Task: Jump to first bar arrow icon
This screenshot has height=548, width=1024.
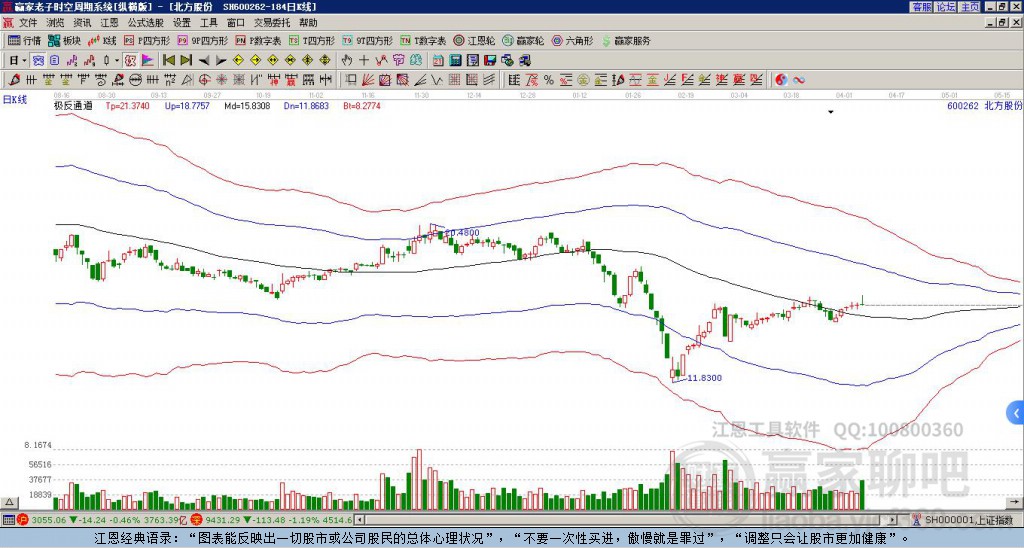Action: (168, 60)
